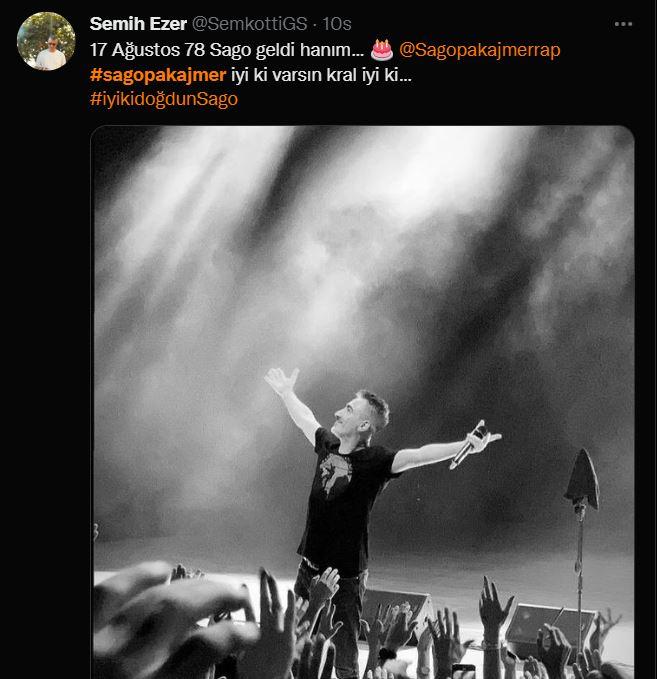Open the three-dot more options menu

pyautogui.click(x=623, y=24)
